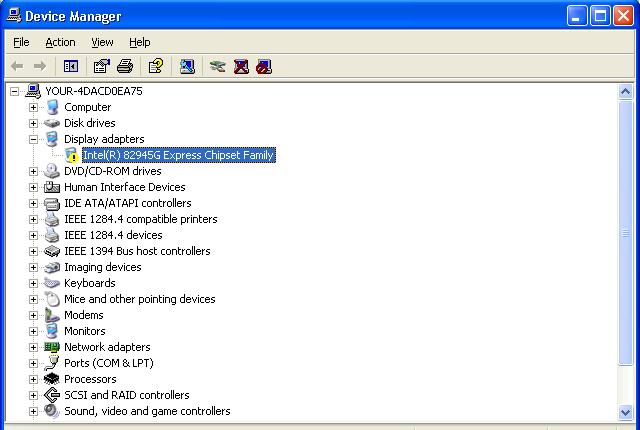Select the Computer label

pyautogui.click(x=87, y=107)
